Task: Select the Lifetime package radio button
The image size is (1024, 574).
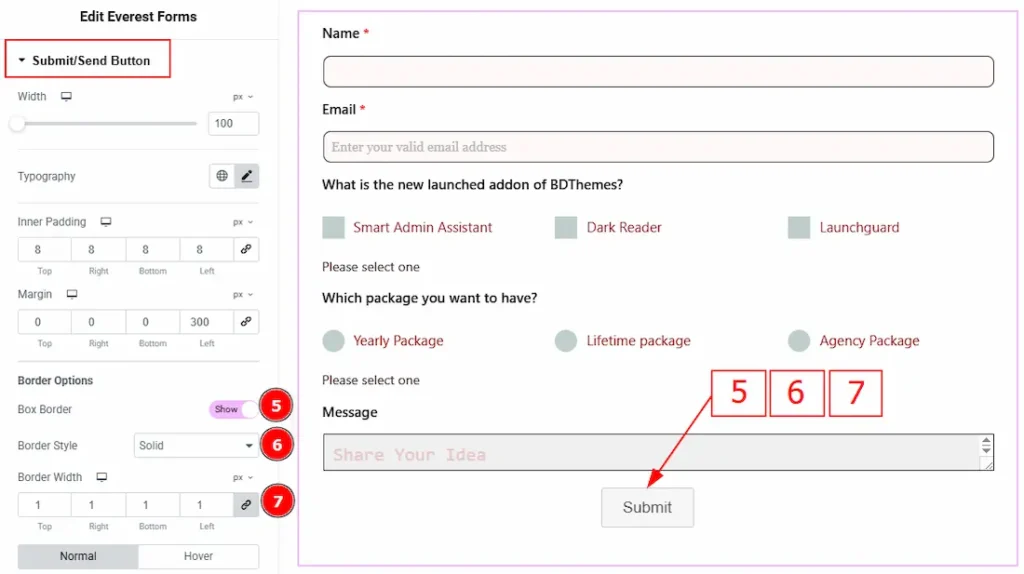Action: [x=566, y=341]
